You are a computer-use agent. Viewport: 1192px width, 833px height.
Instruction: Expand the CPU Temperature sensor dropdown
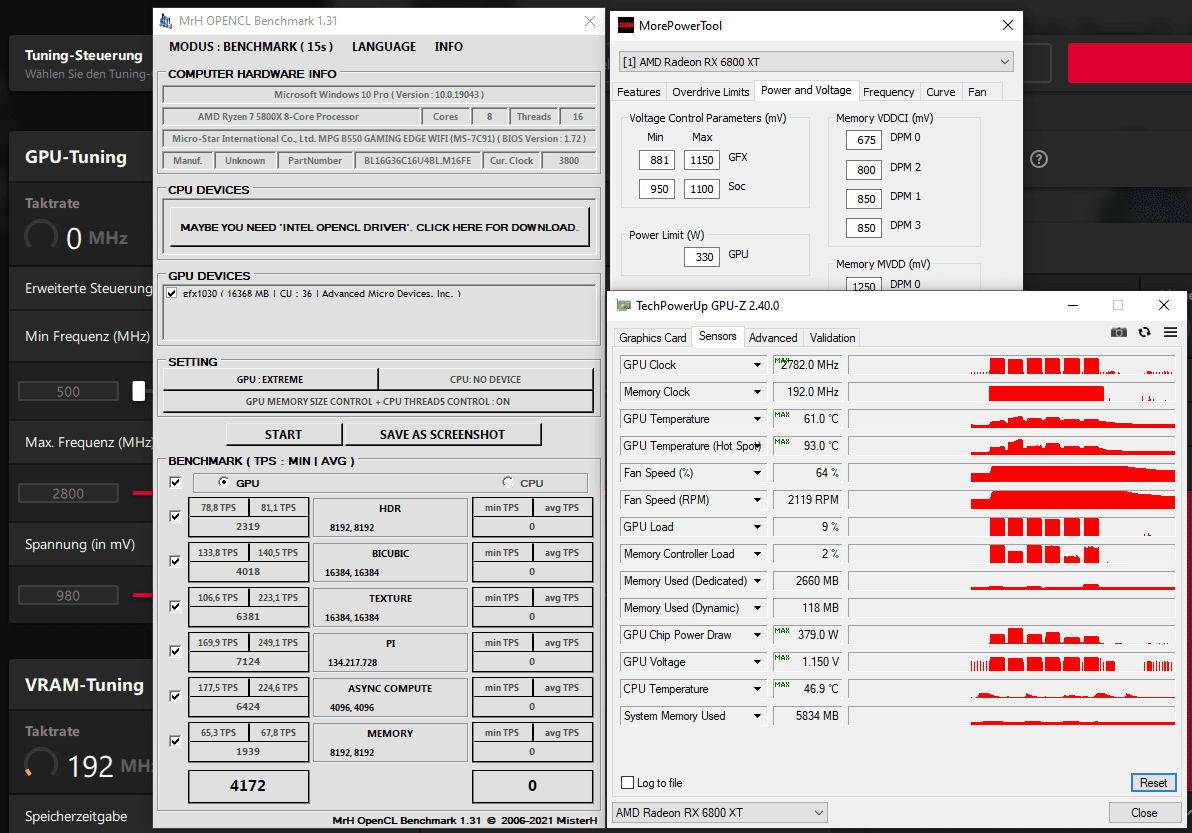pyautogui.click(x=757, y=689)
